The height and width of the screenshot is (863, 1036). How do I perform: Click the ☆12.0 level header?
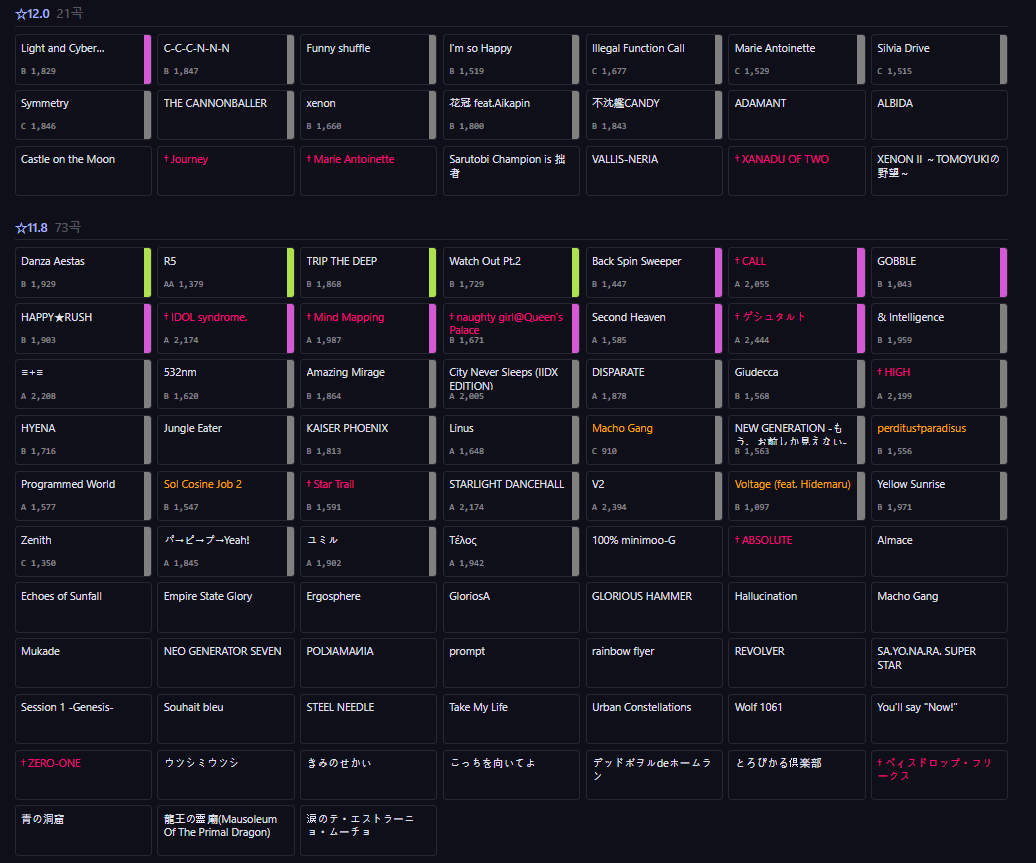click(32, 14)
